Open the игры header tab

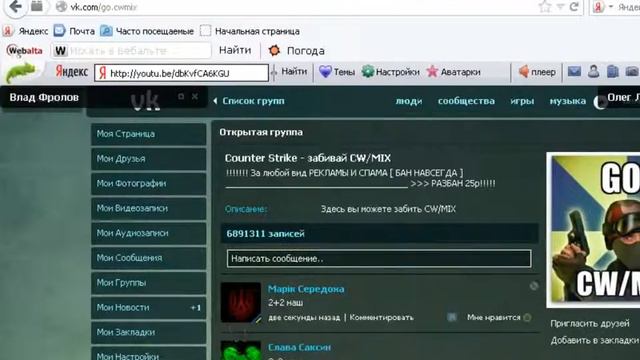tap(522, 101)
